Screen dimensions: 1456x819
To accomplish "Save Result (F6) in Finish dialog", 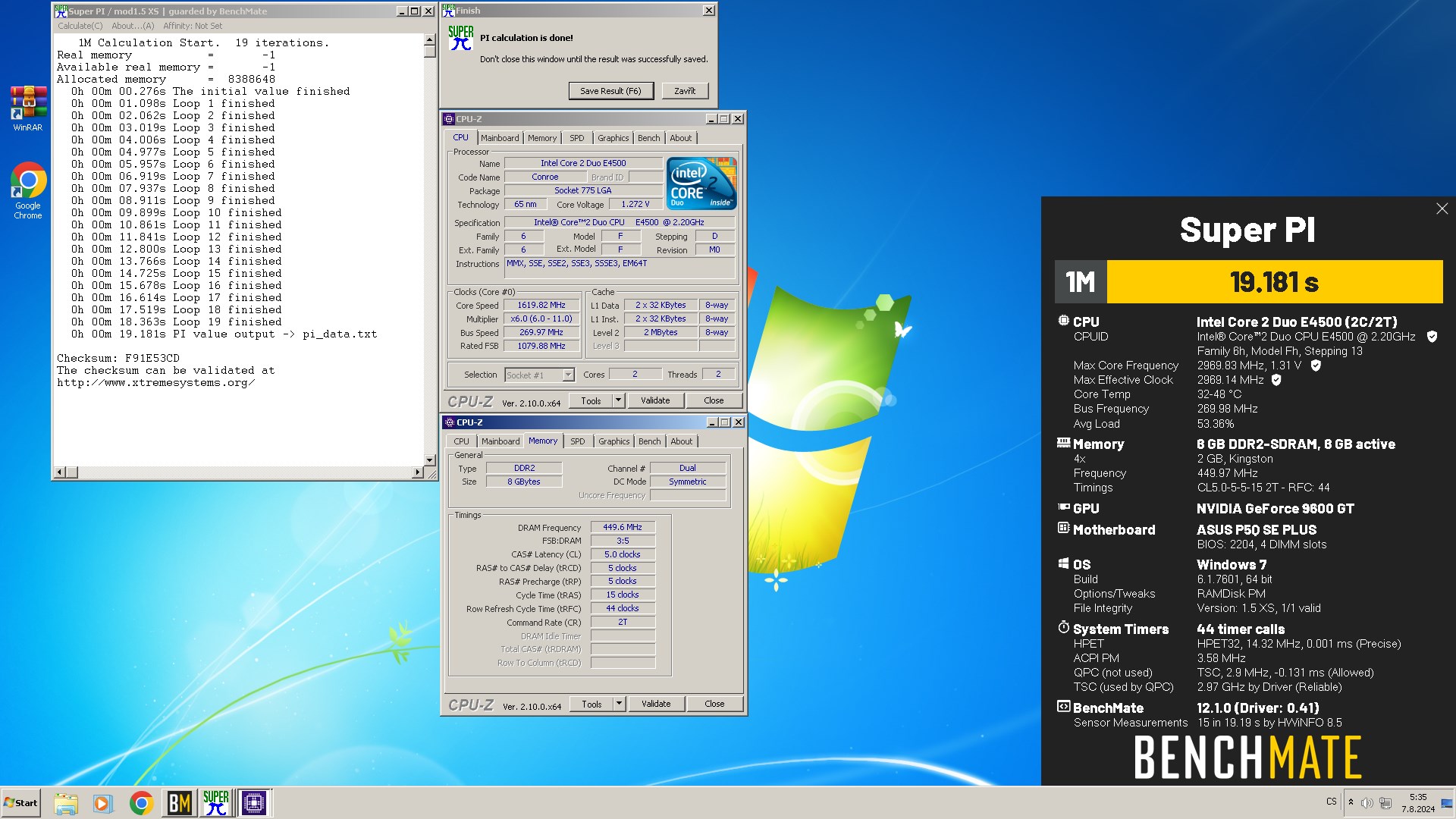I will click(x=610, y=91).
